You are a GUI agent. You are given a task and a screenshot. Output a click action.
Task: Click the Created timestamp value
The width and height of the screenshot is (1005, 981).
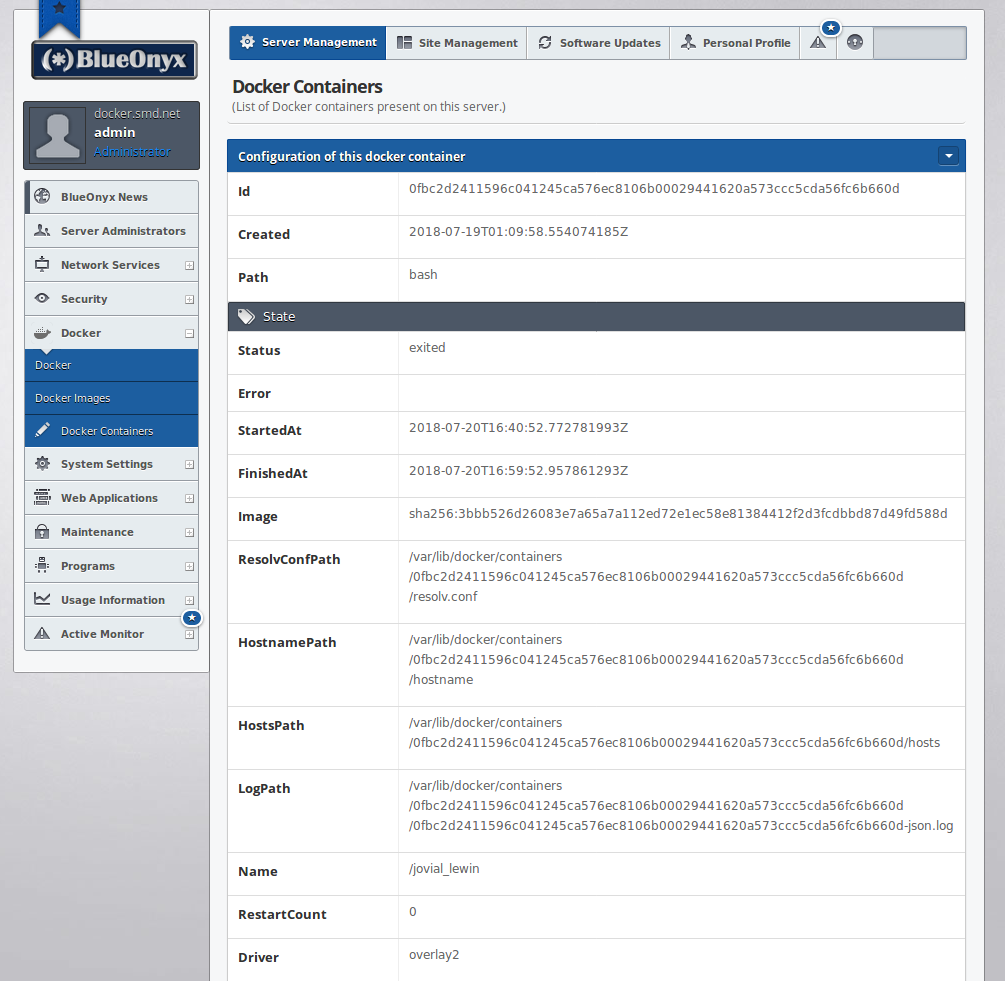tap(519, 231)
